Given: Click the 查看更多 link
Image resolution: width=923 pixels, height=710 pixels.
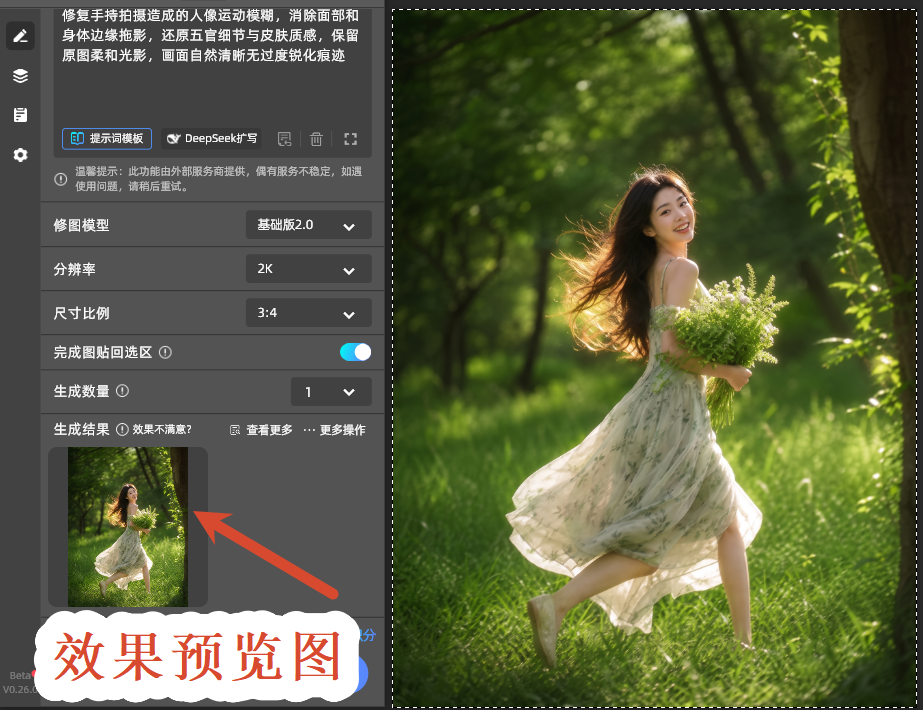Looking at the screenshot, I should [261, 430].
